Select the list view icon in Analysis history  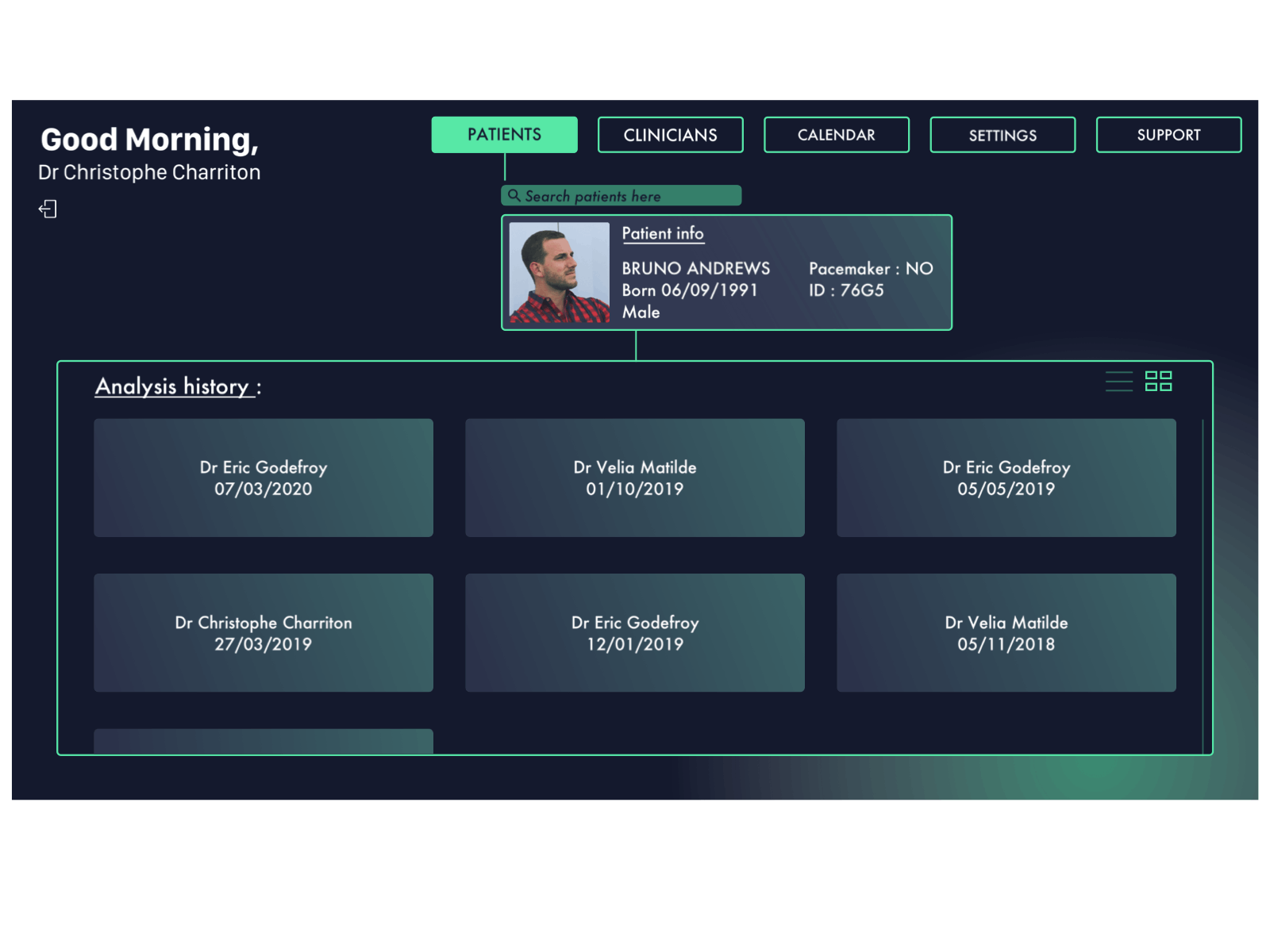[x=1118, y=382]
